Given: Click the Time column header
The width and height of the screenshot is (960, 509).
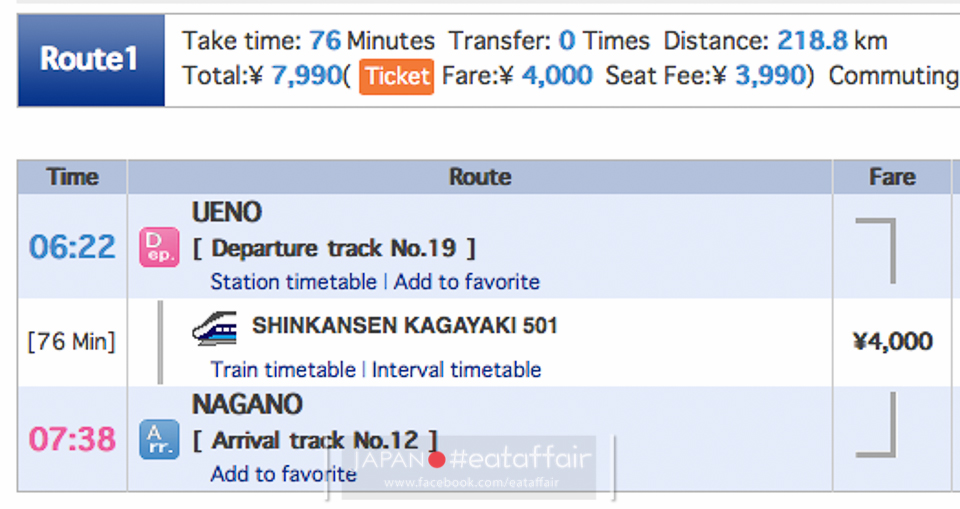Looking at the screenshot, I should pyautogui.click(x=72, y=177).
